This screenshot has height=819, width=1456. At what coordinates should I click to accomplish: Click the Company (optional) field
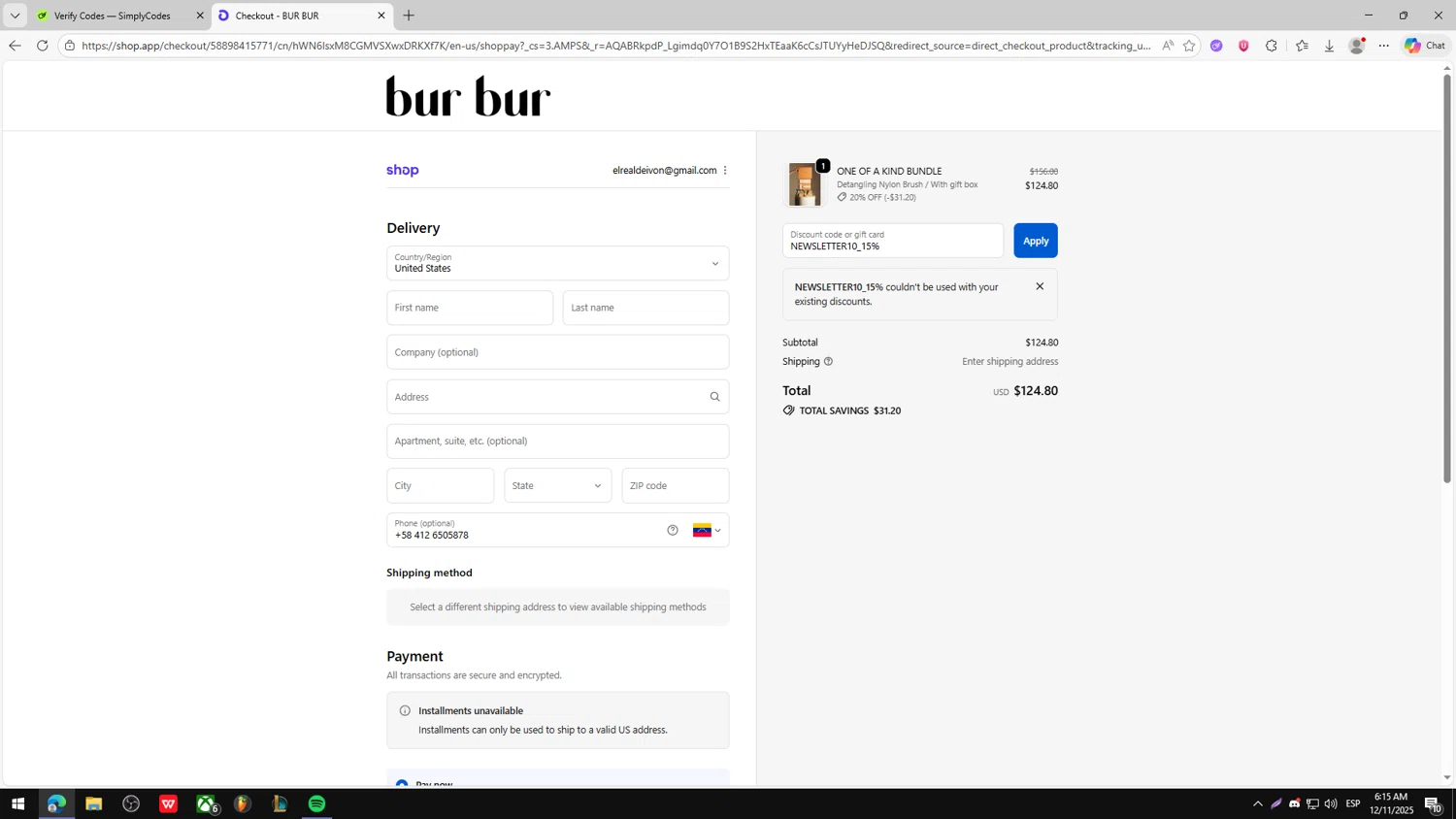[x=557, y=352]
